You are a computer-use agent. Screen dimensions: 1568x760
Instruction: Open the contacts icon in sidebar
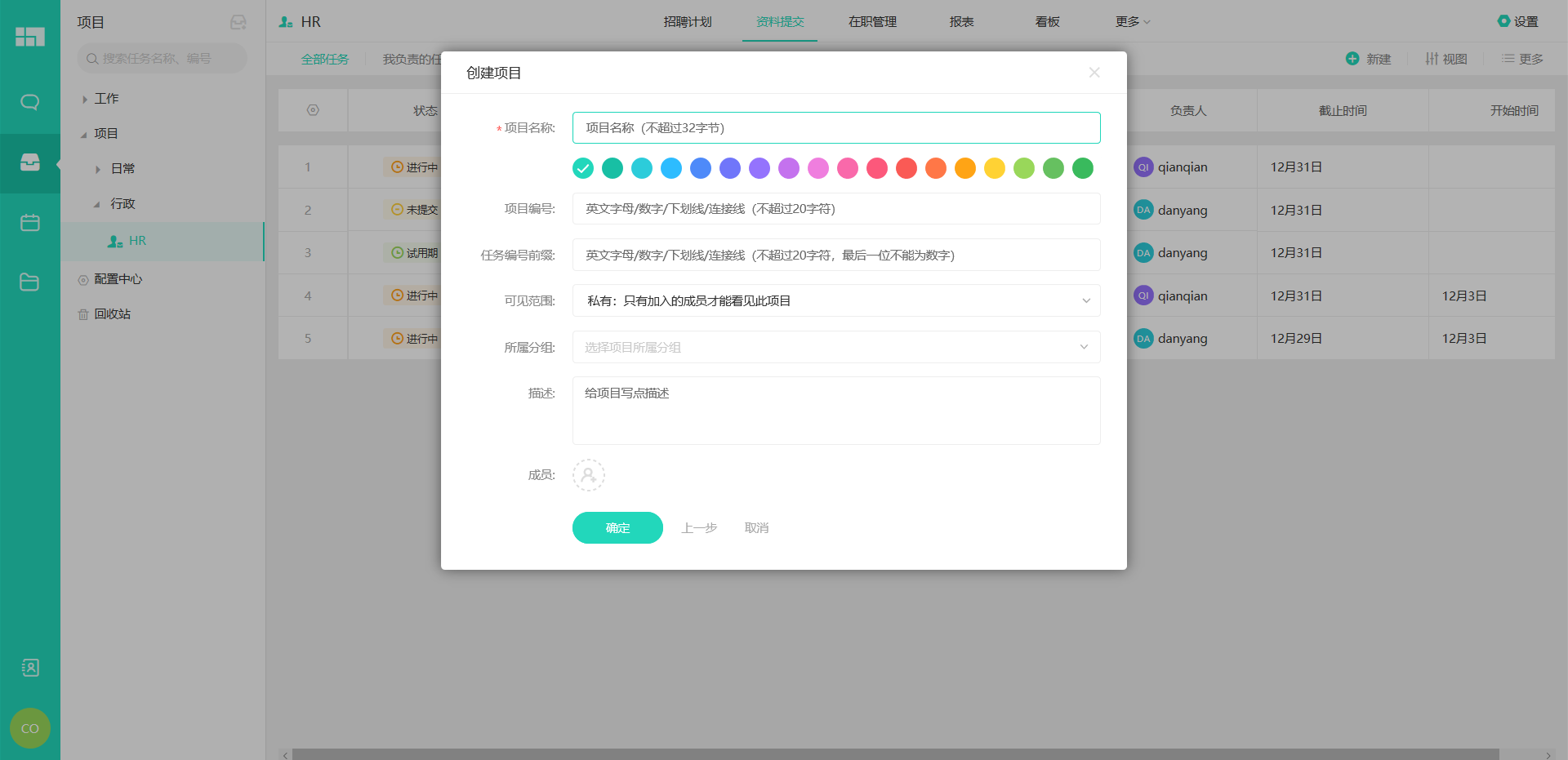tap(30, 668)
